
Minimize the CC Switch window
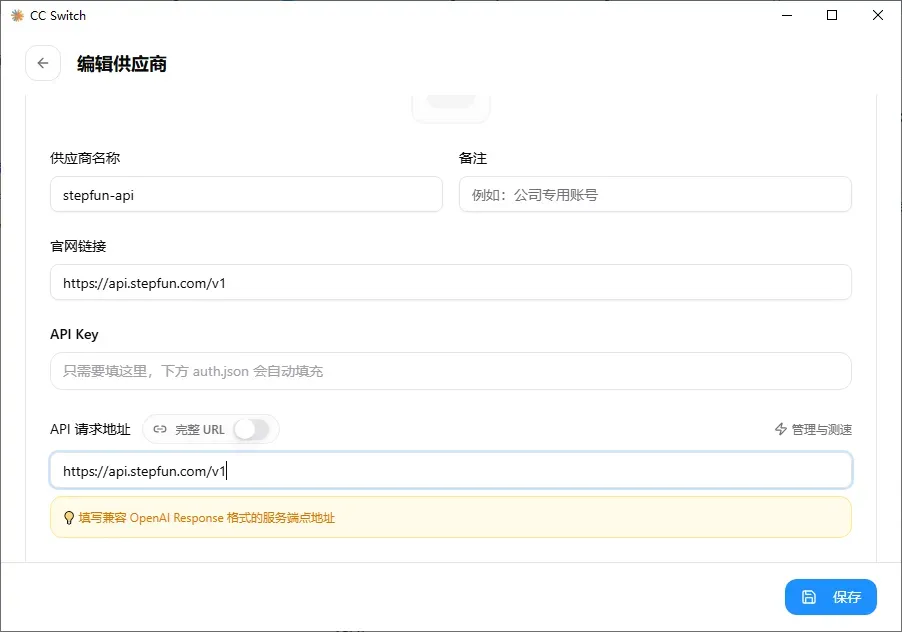coord(787,16)
